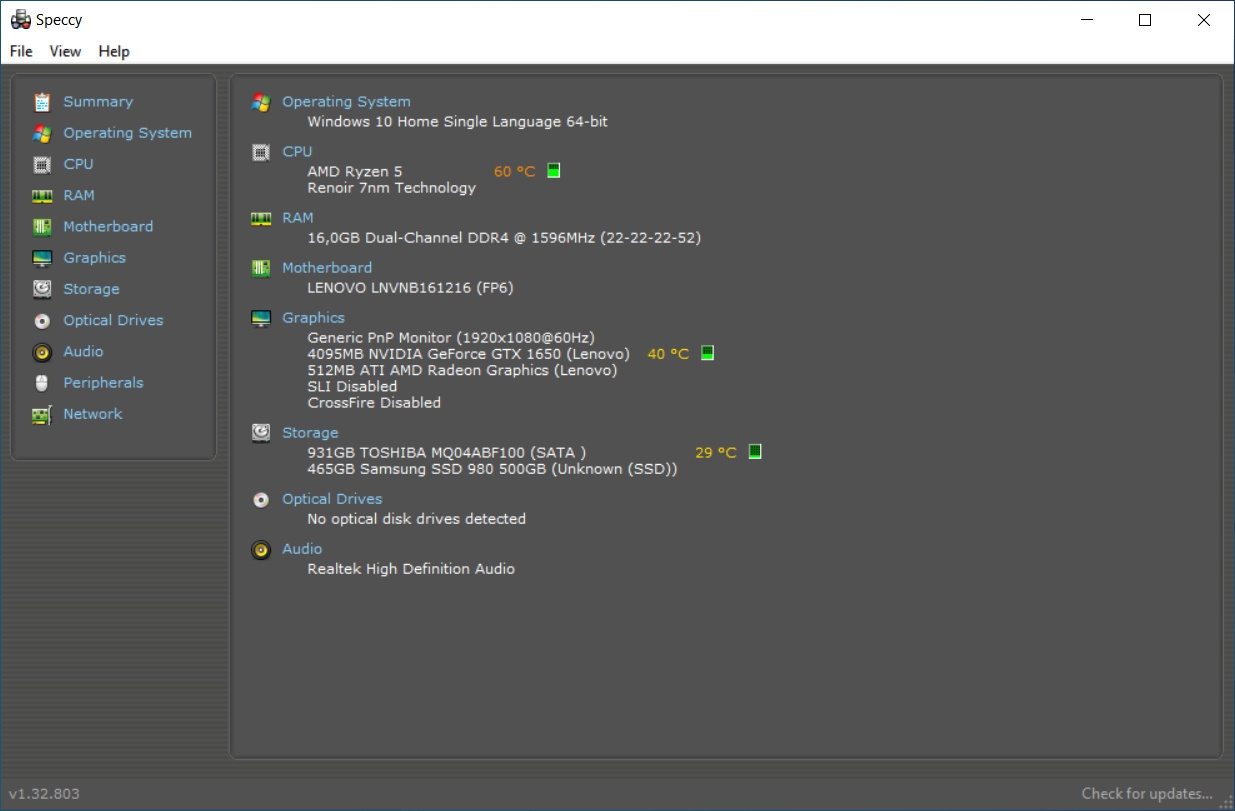Click the 60 °C CPU temperature reading
Screen dimensions: 1235x811
point(515,172)
